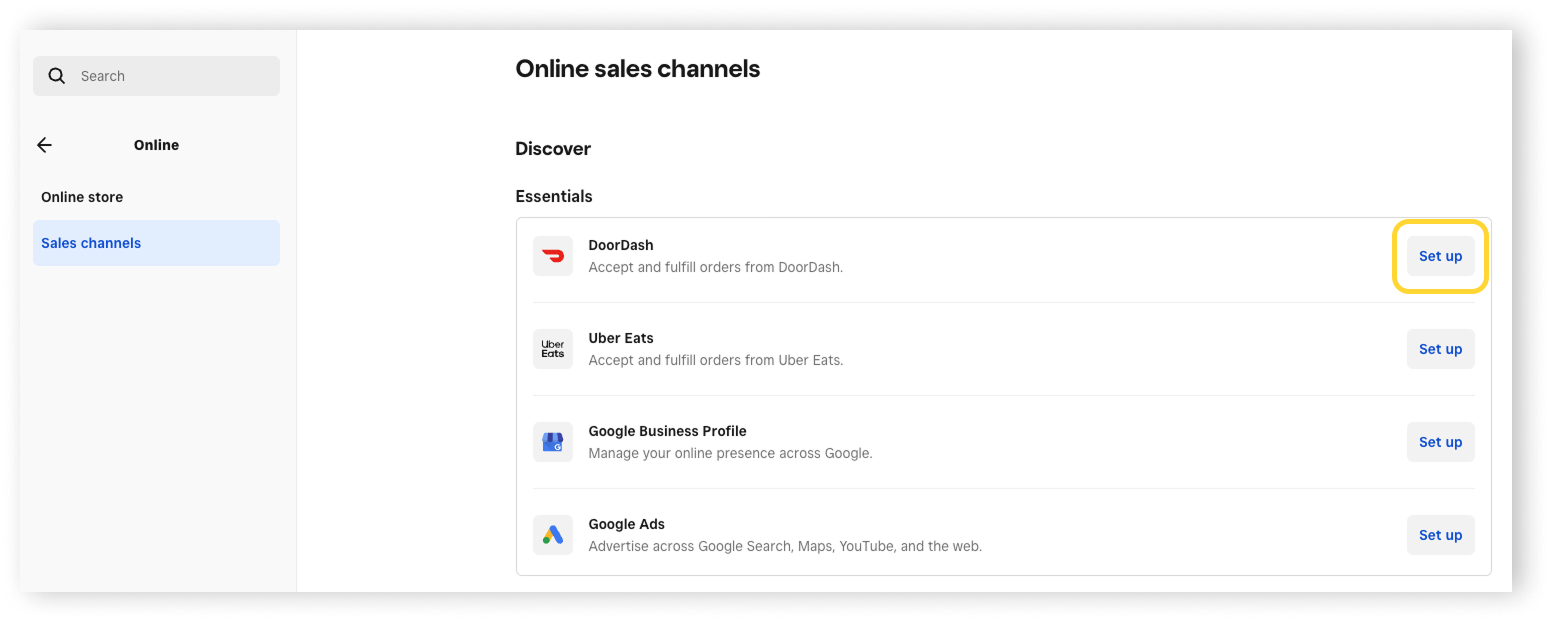
Task: Click the Google Business Profile icon
Action: 553,442
